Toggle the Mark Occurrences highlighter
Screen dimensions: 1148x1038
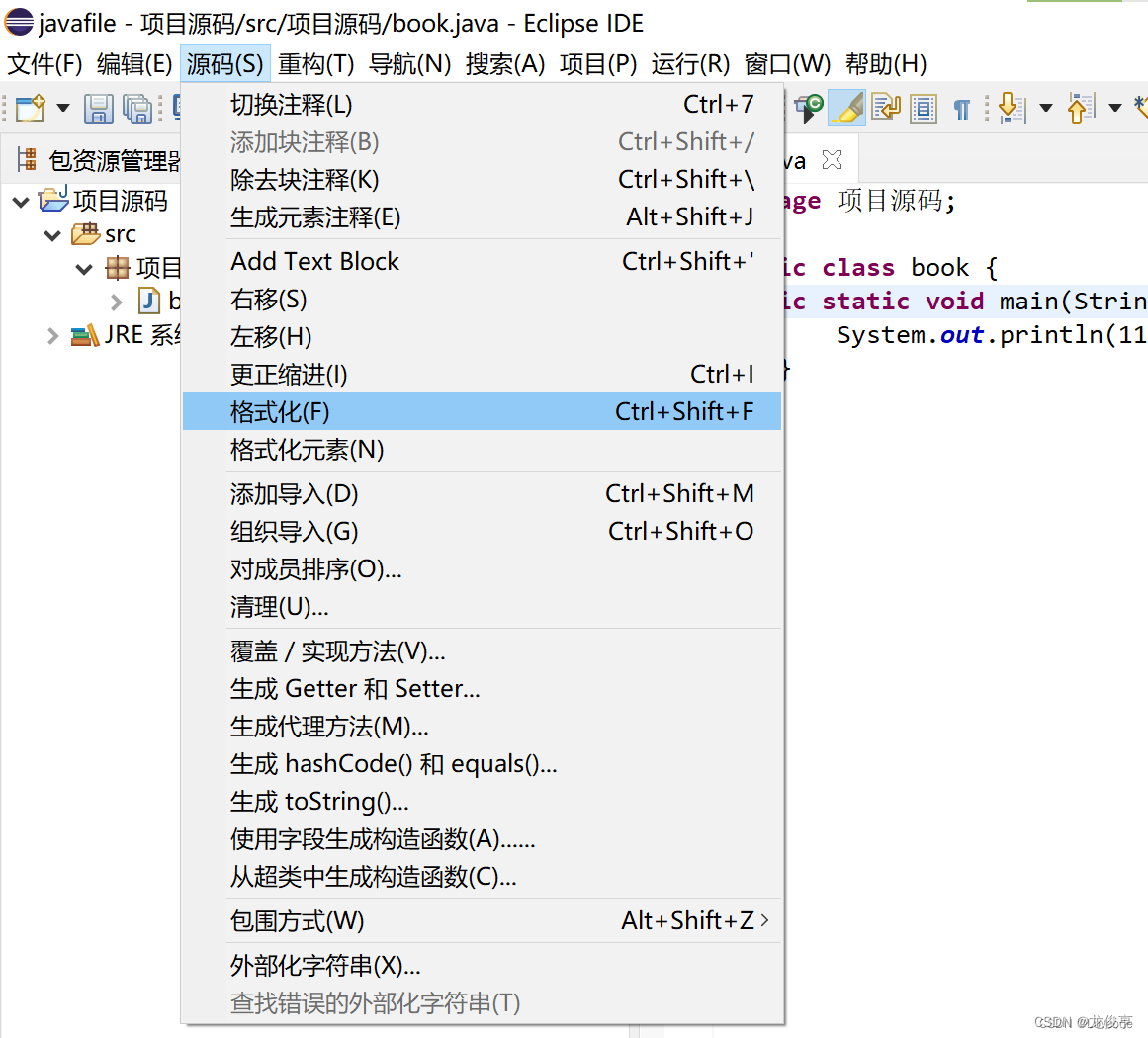(x=847, y=107)
